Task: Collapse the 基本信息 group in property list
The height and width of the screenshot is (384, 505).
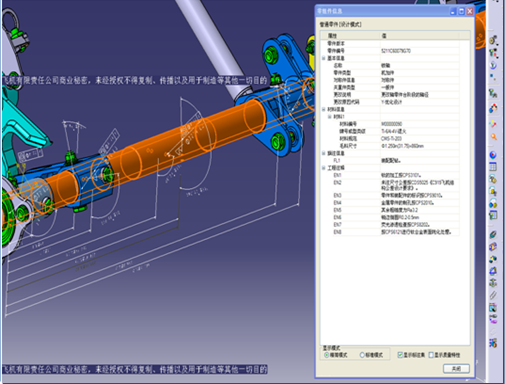Action: [323, 58]
